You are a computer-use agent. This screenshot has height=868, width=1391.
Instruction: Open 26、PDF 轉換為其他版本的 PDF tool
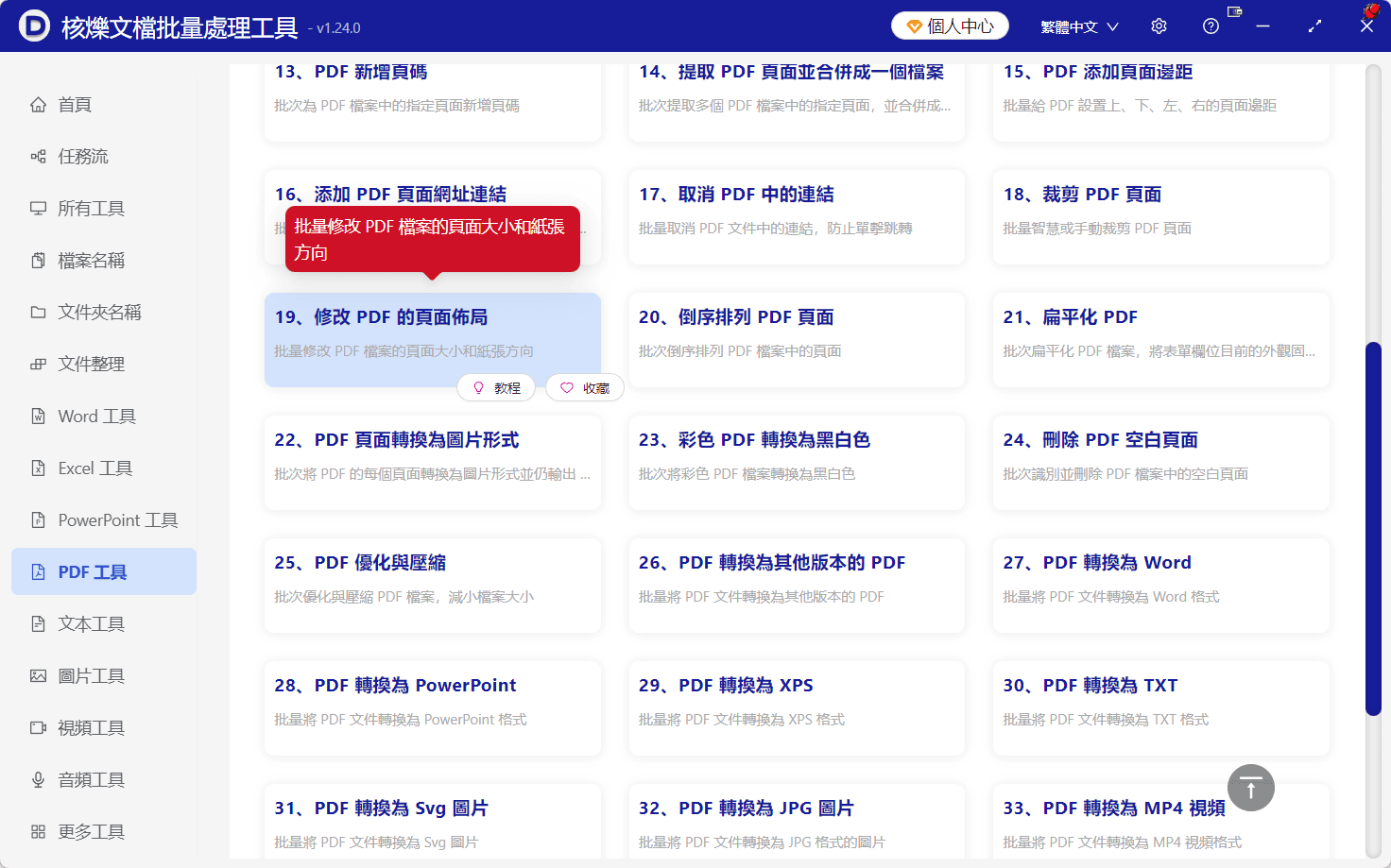point(797,586)
